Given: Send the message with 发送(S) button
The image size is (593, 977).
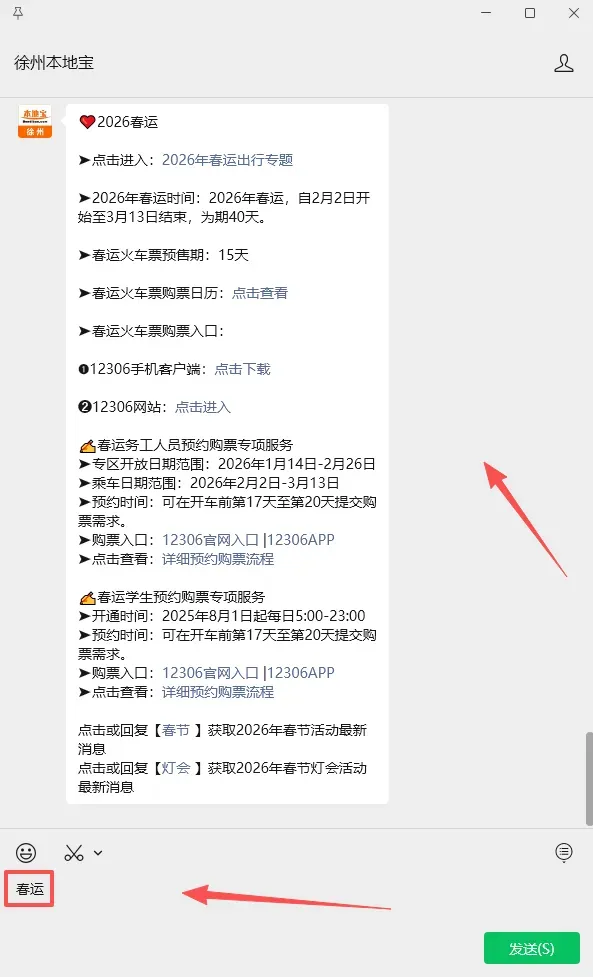Looking at the screenshot, I should [x=532, y=948].
